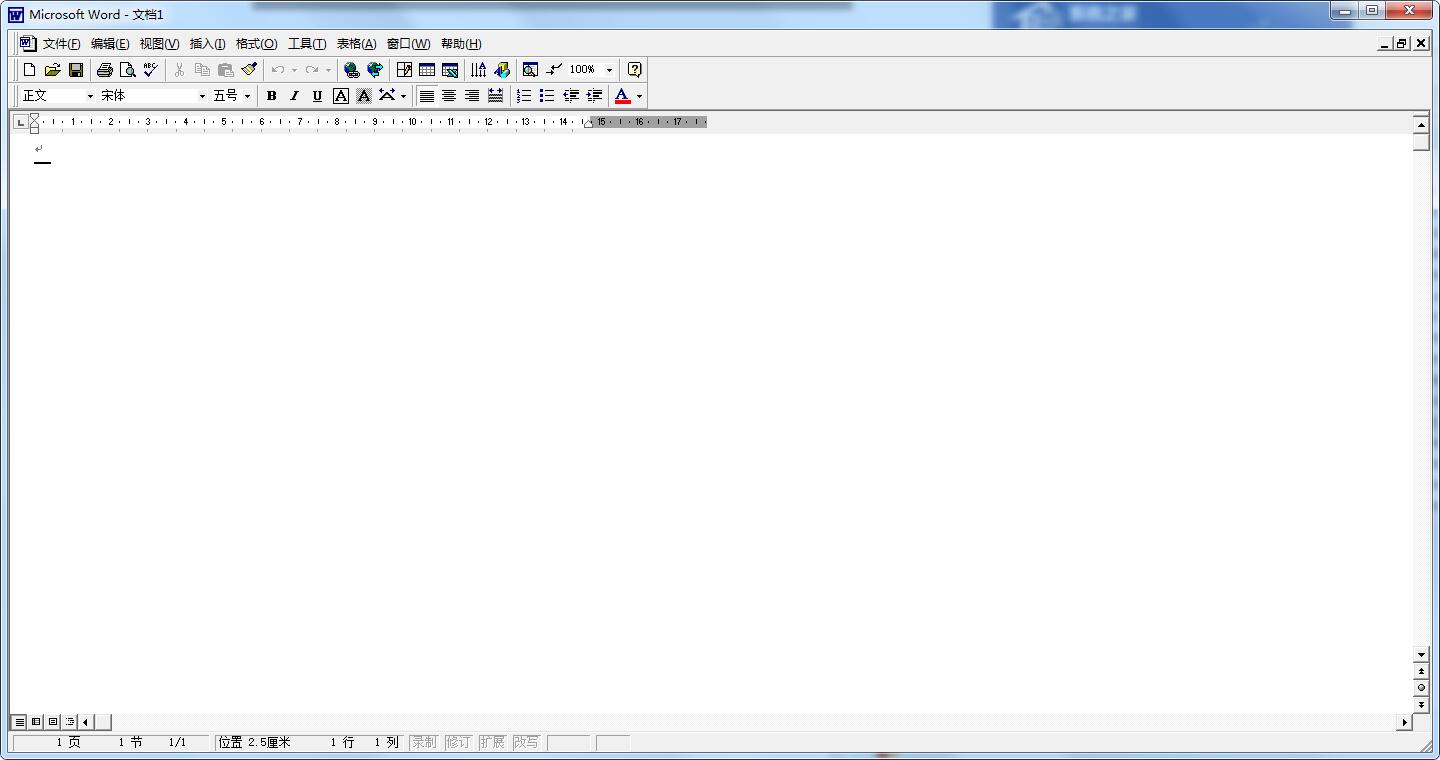Enable underline formatting
The height and width of the screenshot is (760, 1440).
pos(317,95)
